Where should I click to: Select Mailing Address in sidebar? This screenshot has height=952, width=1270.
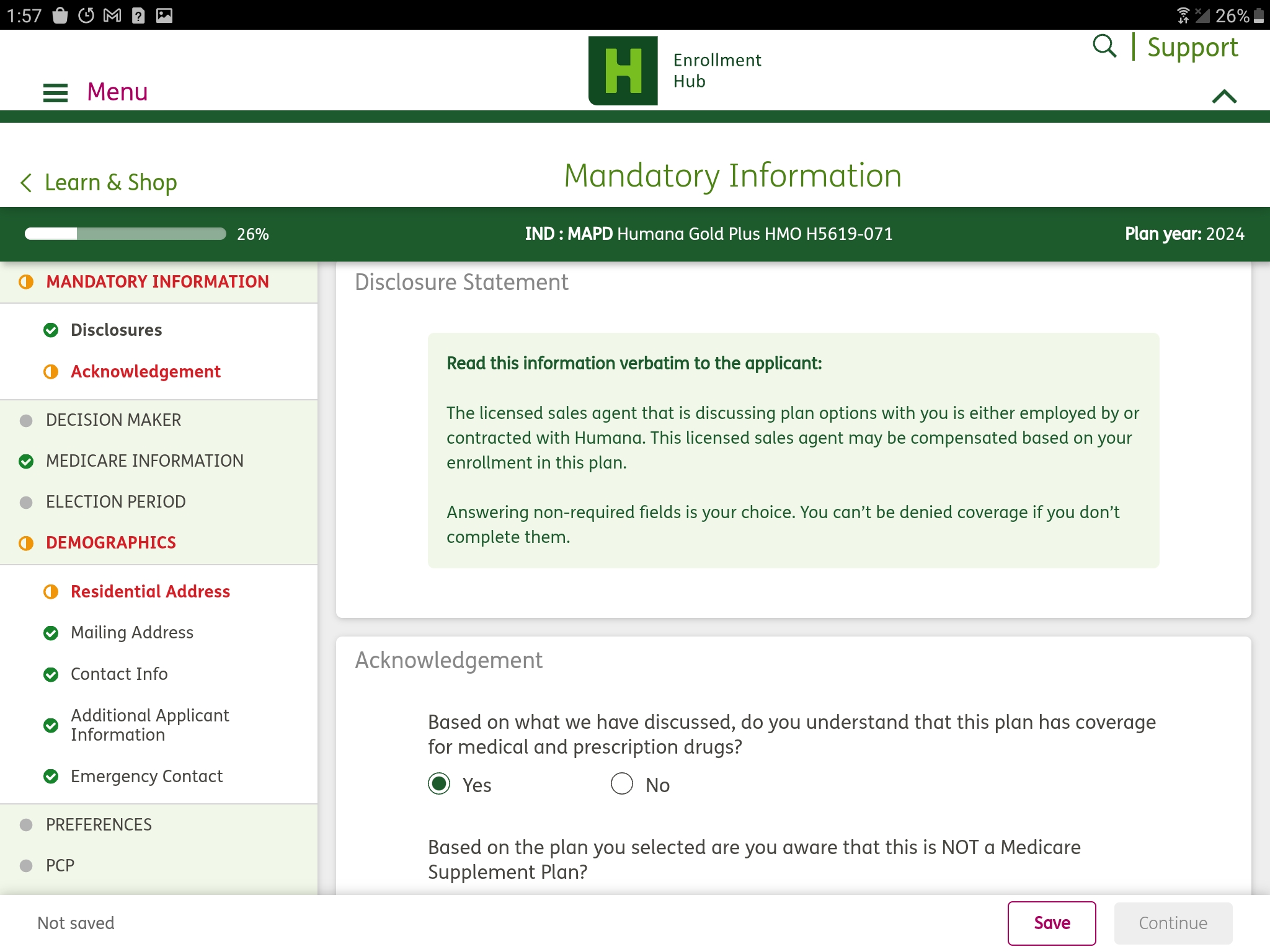[132, 632]
